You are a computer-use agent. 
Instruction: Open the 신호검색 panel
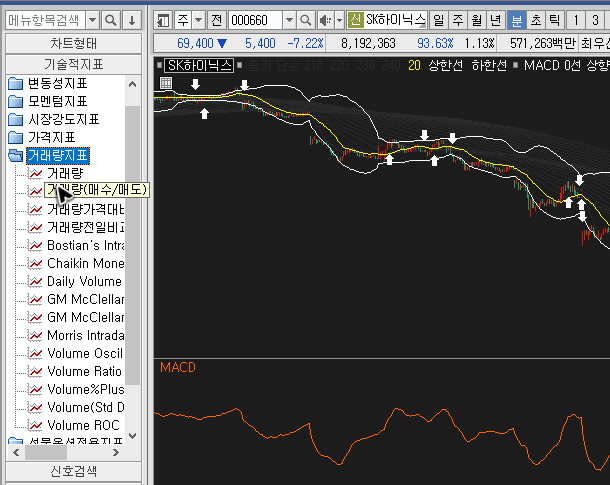pyautogui.click(x=74, y=471)
